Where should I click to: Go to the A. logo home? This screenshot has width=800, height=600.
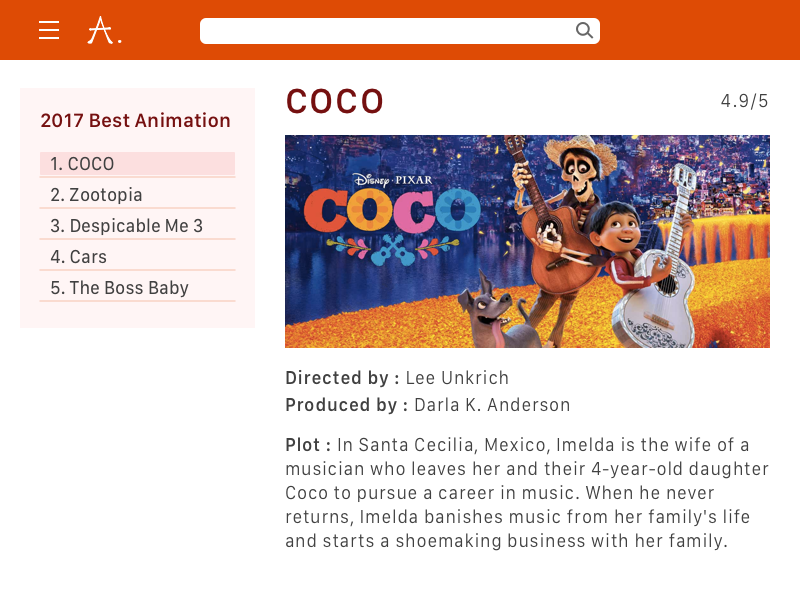[x=105, y=30]
